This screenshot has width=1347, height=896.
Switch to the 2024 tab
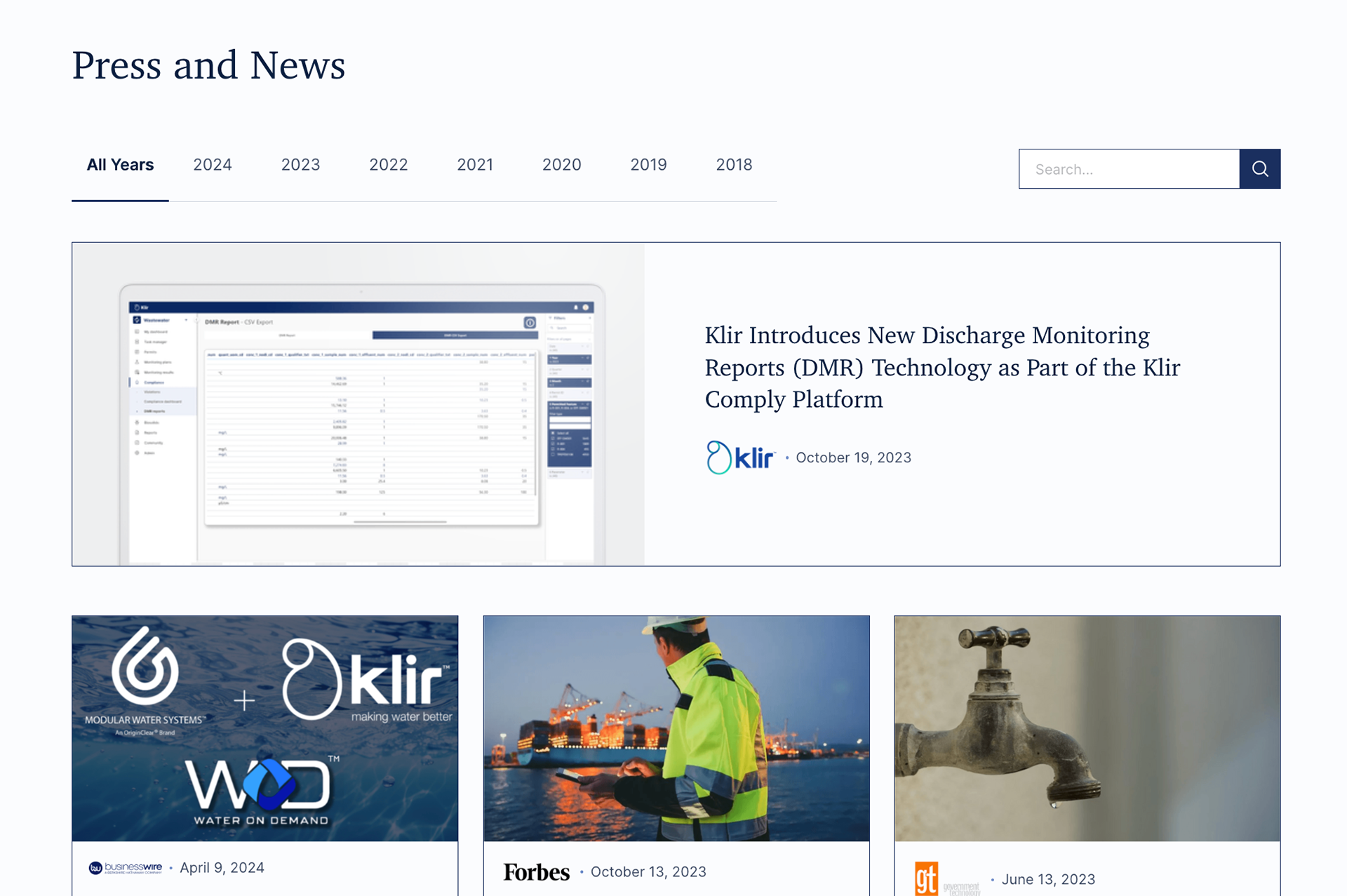pyautogui.click(x=213, y=165)
